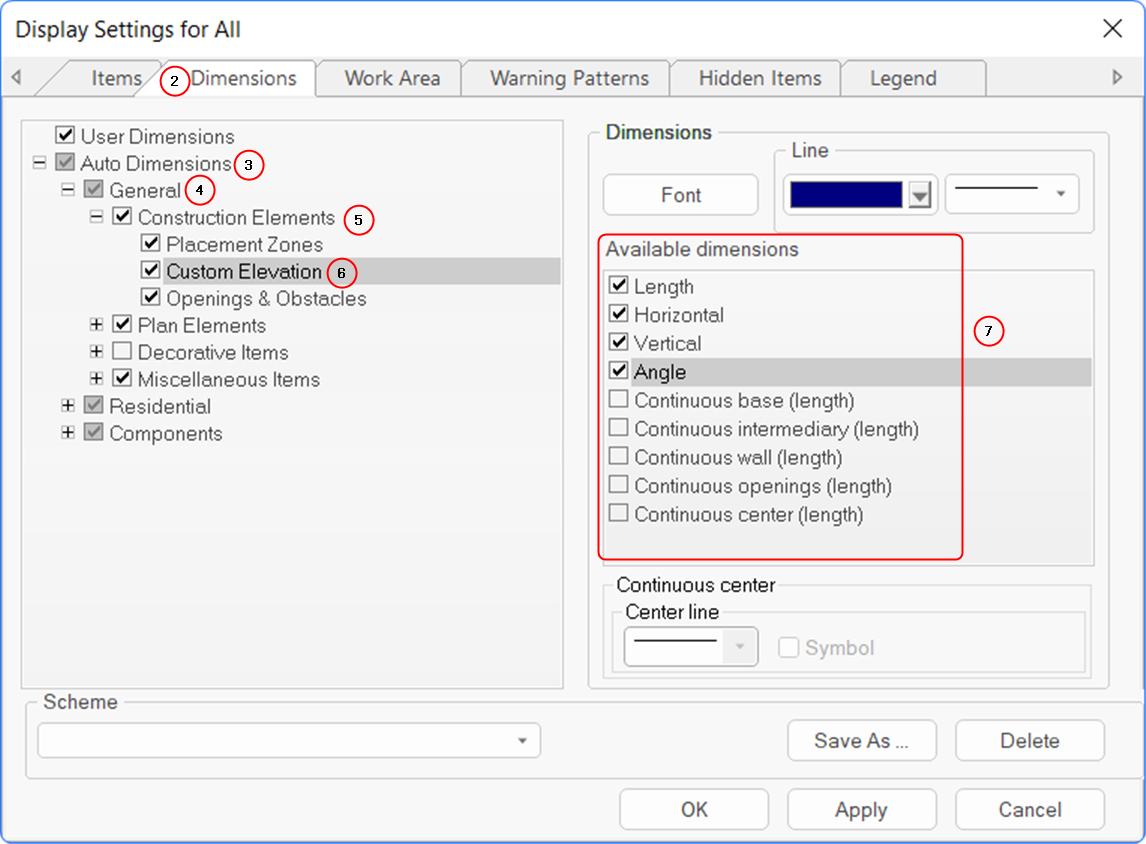
Task: Enable Continuous openings (length)
Action: click(618, 484)
